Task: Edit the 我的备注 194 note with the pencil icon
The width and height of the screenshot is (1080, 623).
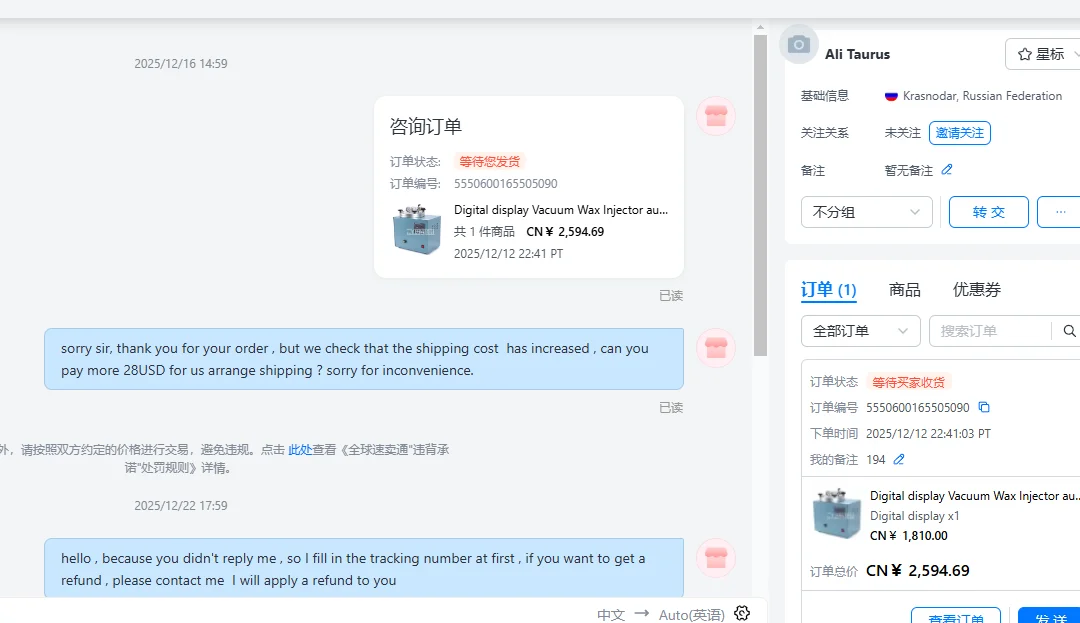Action: pos(899,459)
